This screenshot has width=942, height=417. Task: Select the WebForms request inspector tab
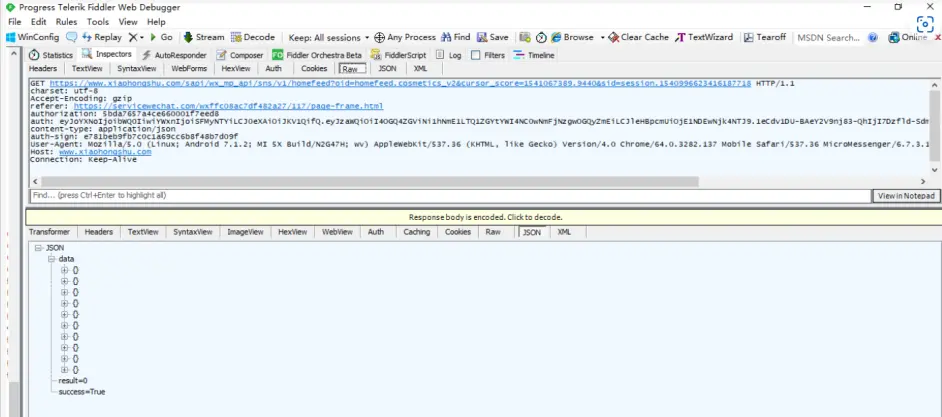(189, 68)
